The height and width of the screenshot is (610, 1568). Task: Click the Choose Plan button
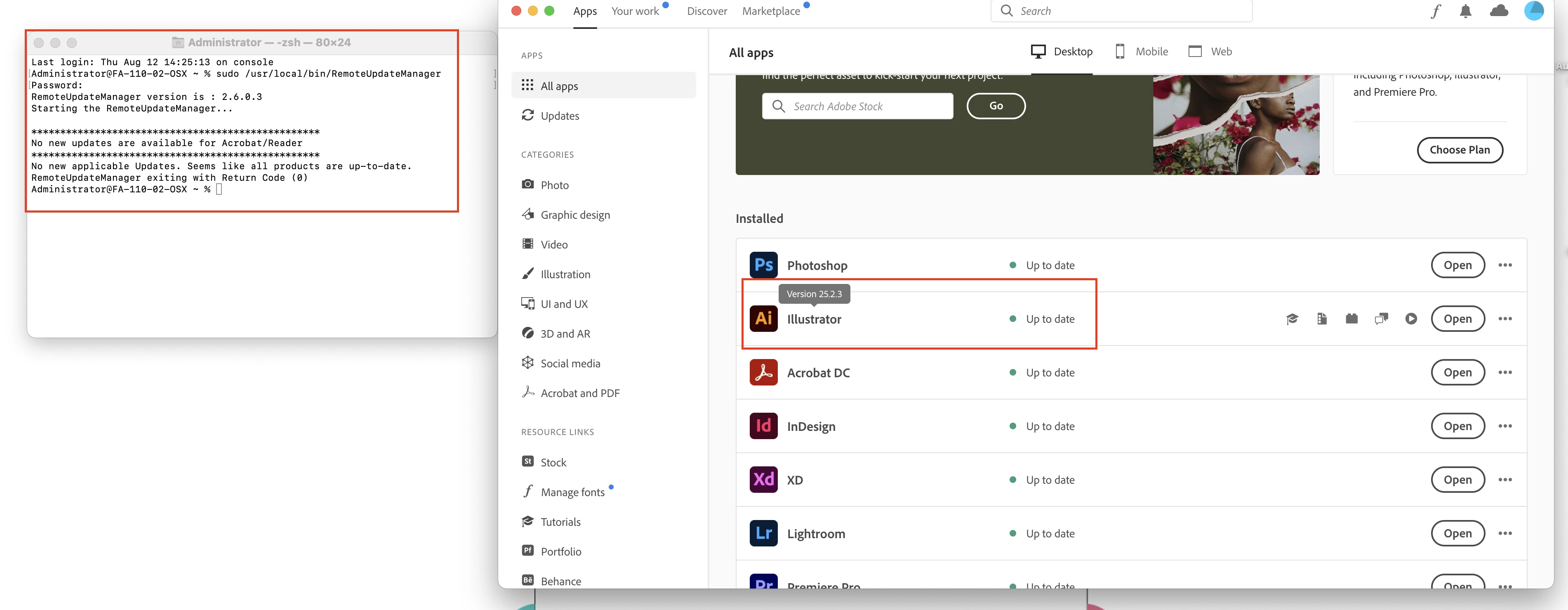(1460, 150)
